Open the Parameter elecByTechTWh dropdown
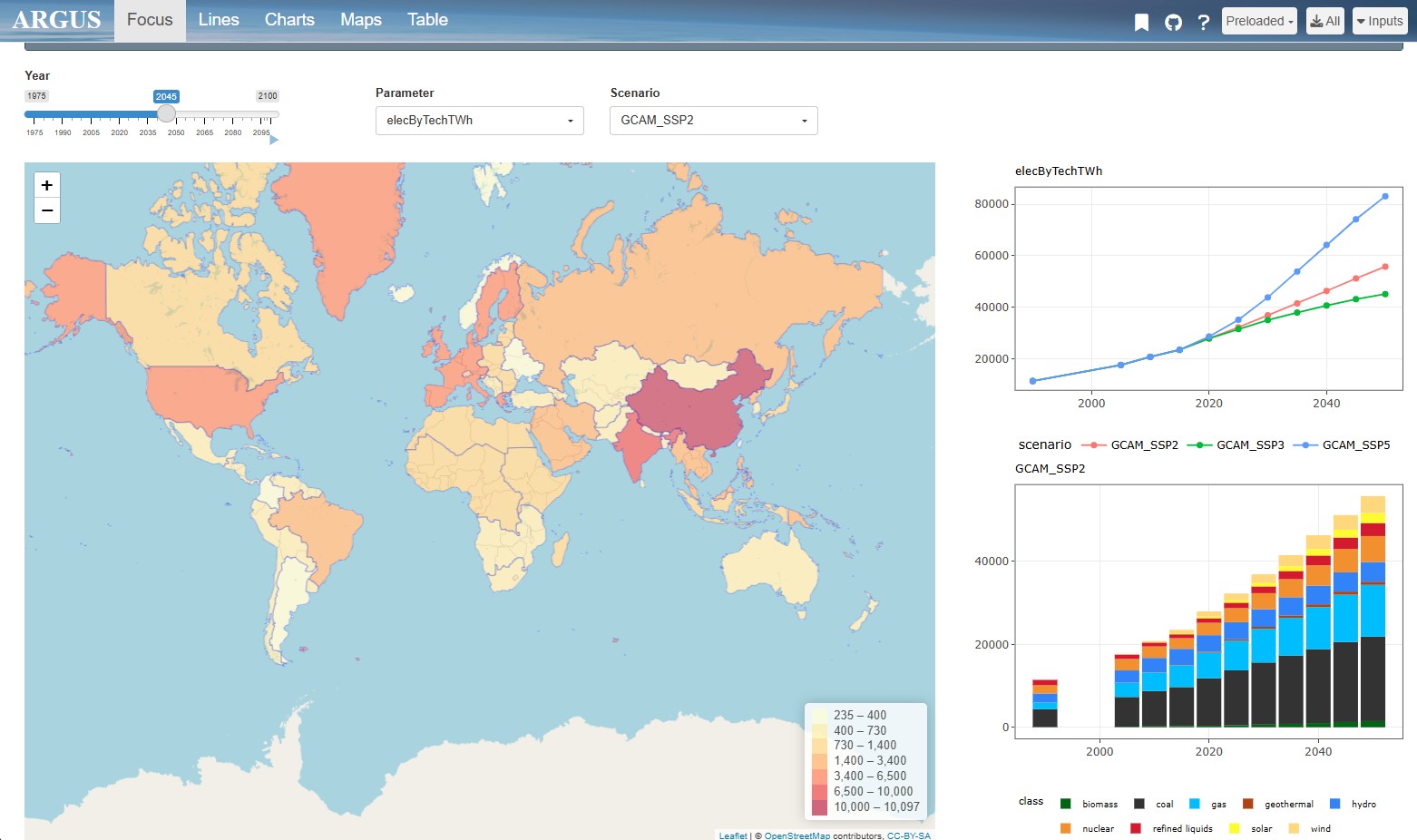The image size is (1417, 840). tap(479, 121)
